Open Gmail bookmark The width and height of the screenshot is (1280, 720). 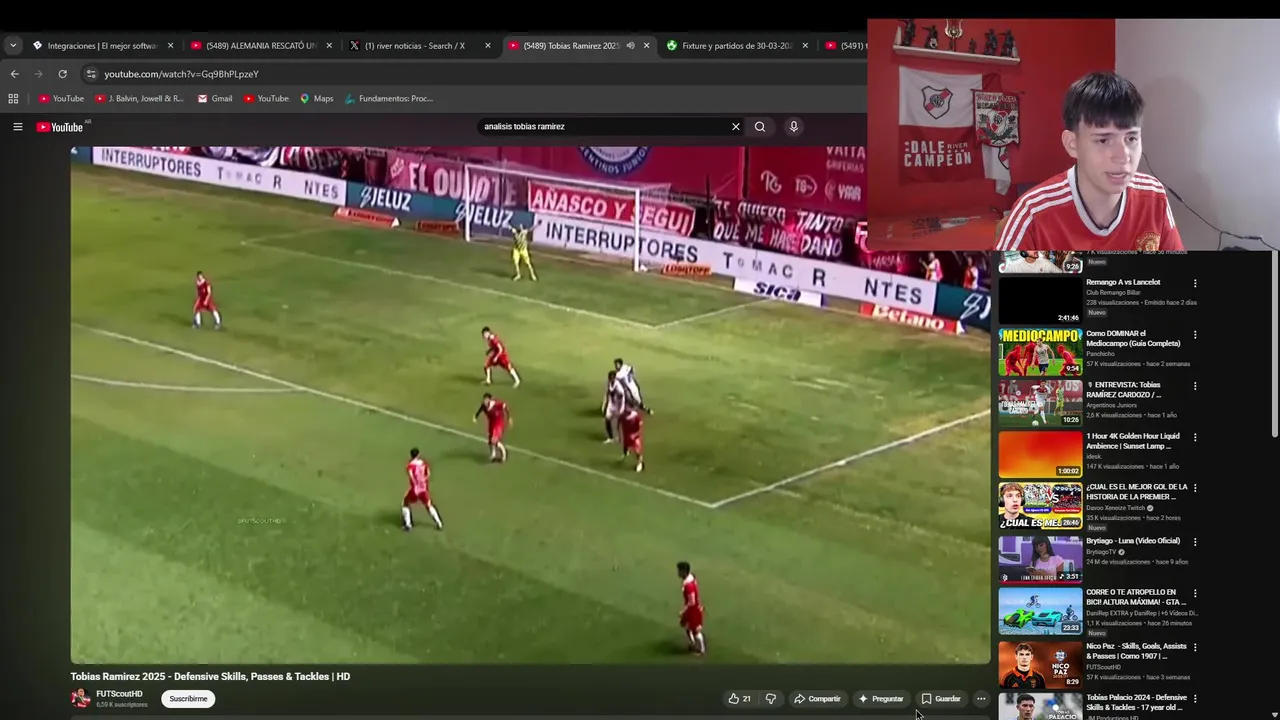(x=215, y=98)
